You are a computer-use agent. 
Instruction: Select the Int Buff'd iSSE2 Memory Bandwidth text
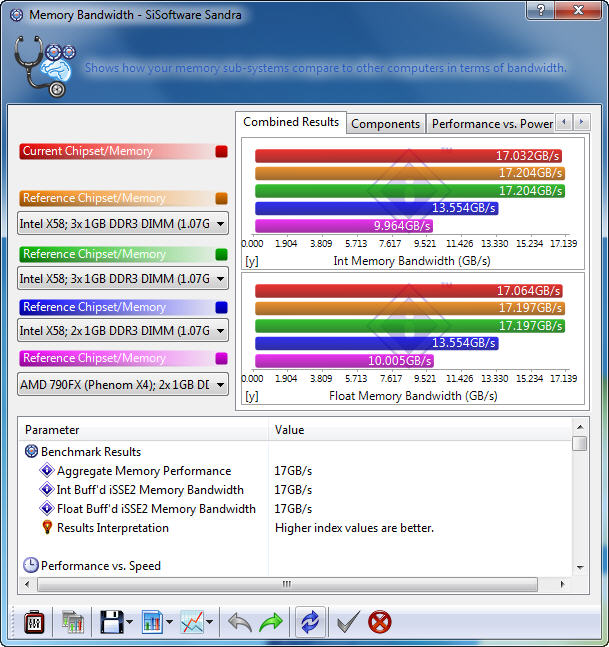click(150, 489)
